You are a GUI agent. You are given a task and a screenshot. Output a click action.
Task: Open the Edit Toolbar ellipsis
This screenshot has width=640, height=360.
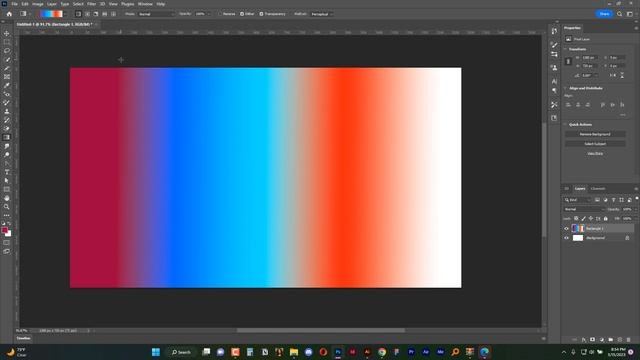(7, 215)
